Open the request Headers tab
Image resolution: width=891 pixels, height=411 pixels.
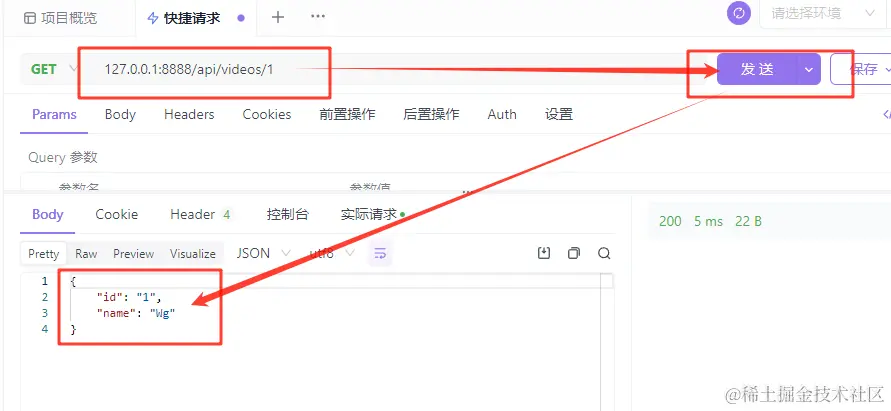click(x=189, y=114)
